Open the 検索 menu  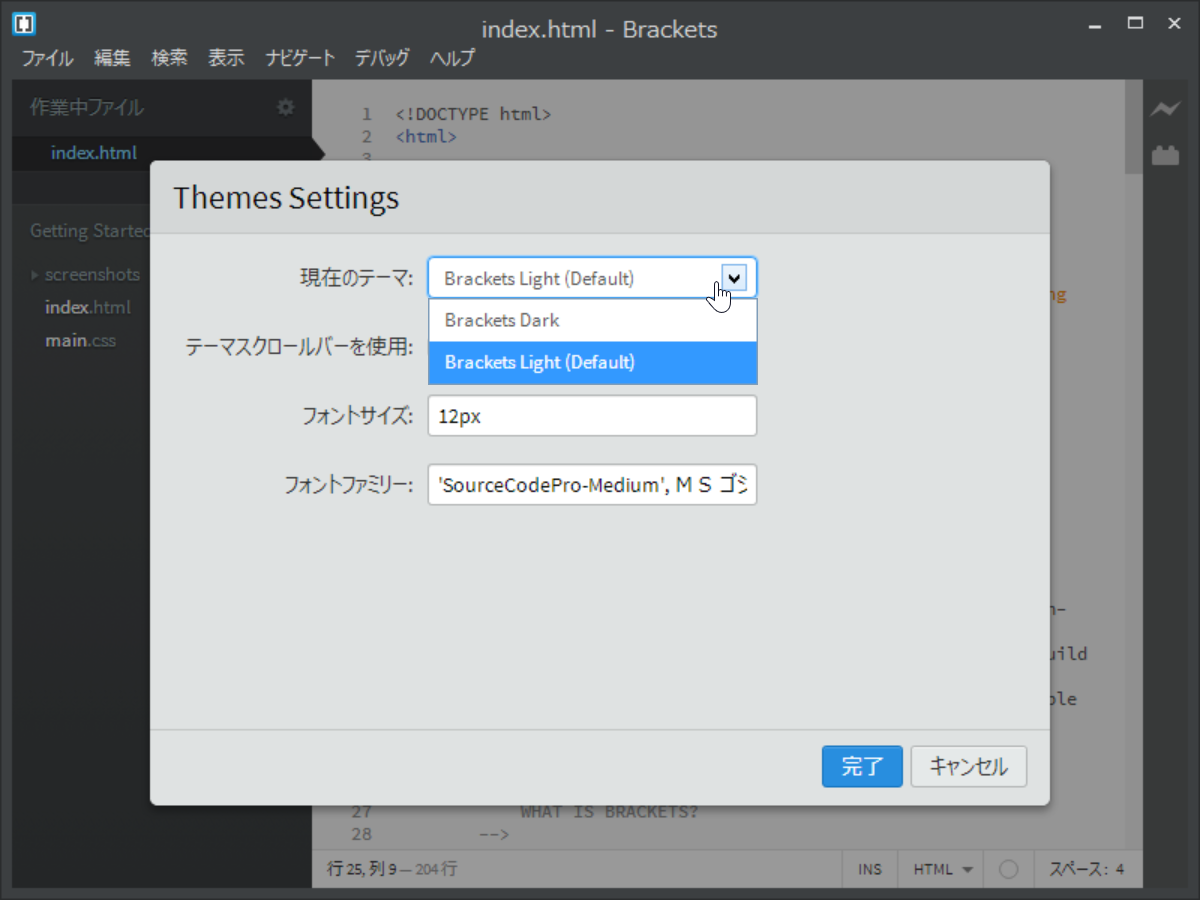pyautogui.click(x=169, y=57)
